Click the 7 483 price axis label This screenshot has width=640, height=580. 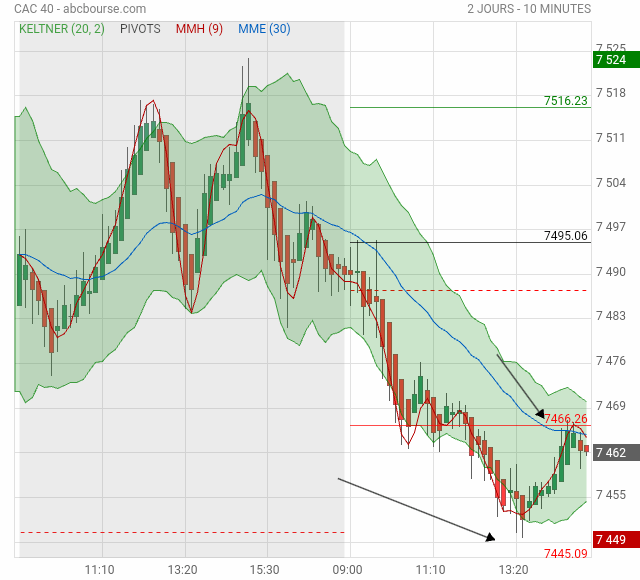click(x=611, y=316)
